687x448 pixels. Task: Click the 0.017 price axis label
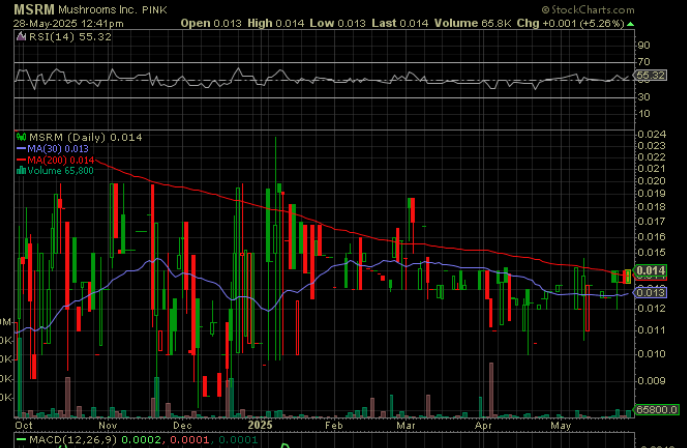[652, 221]
